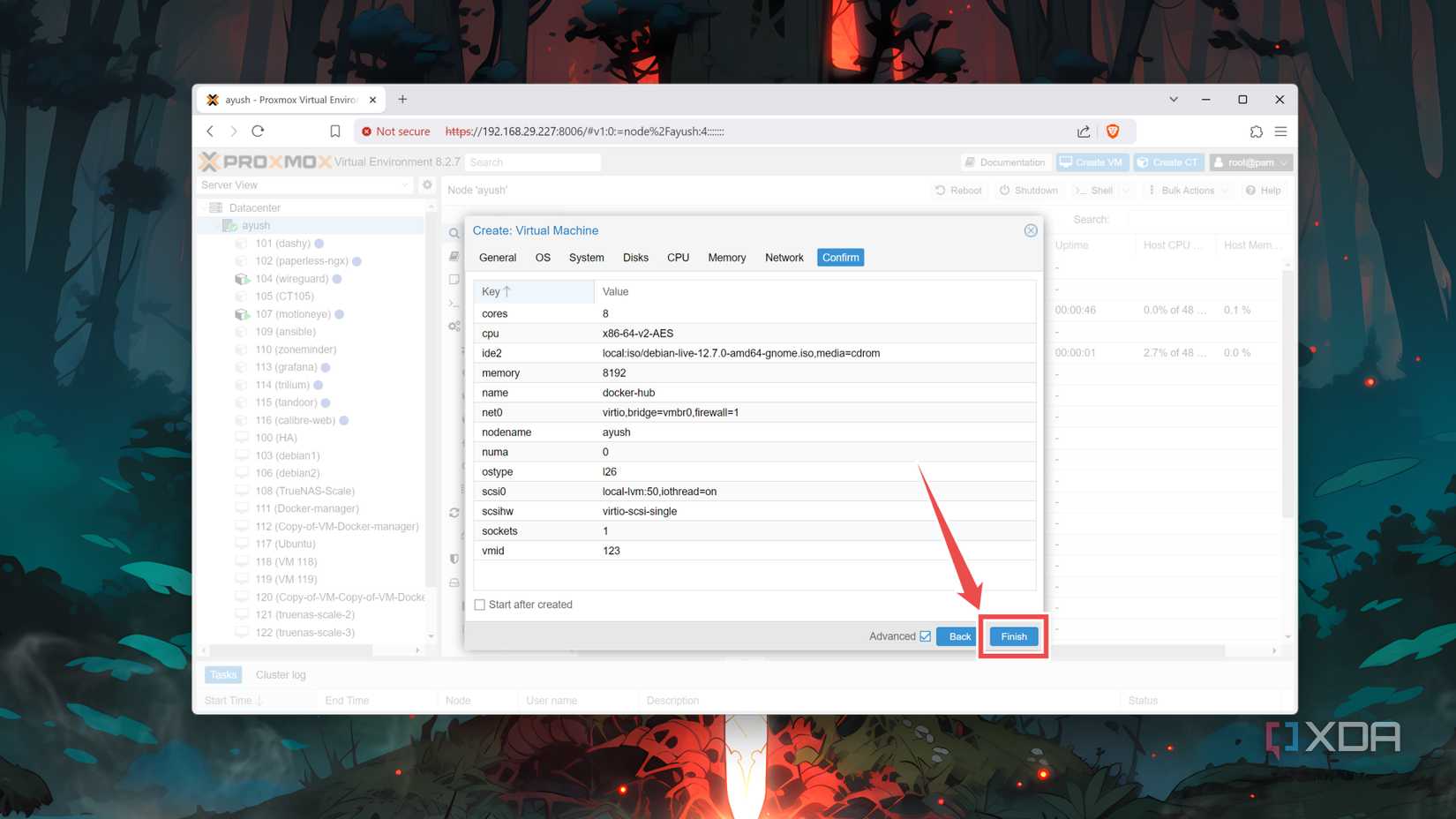Reboot the node 'ayush'

click(958, 190)
